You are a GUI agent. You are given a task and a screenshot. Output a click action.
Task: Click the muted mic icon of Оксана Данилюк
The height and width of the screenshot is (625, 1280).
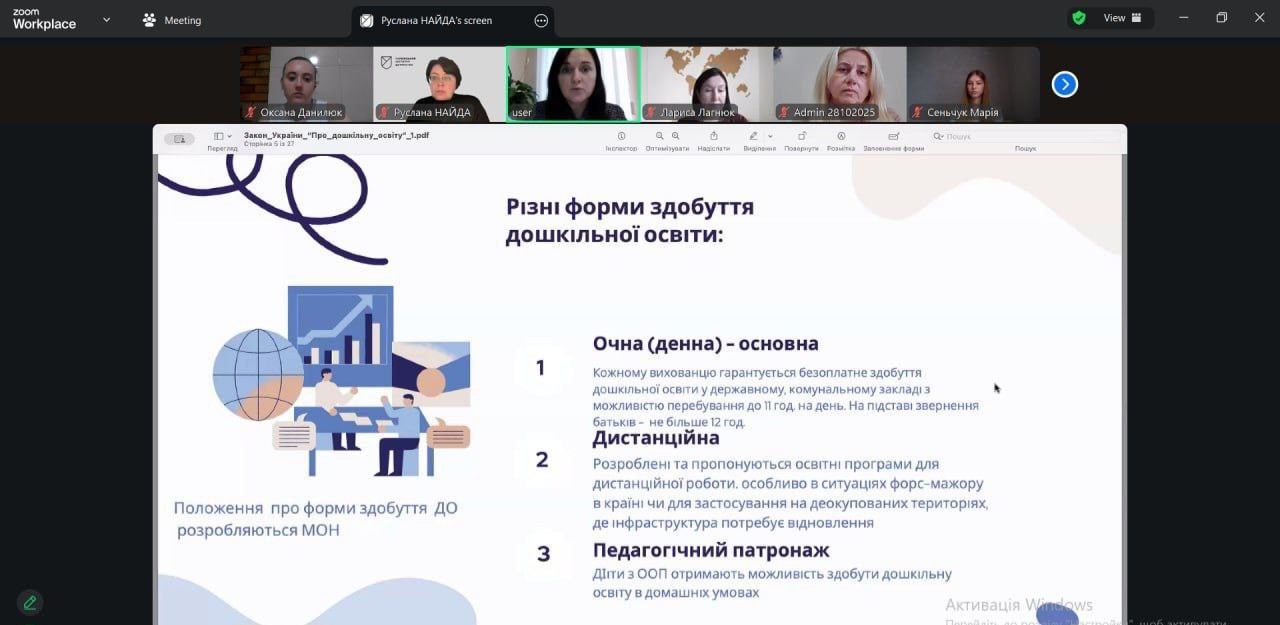tap(250, 112)
